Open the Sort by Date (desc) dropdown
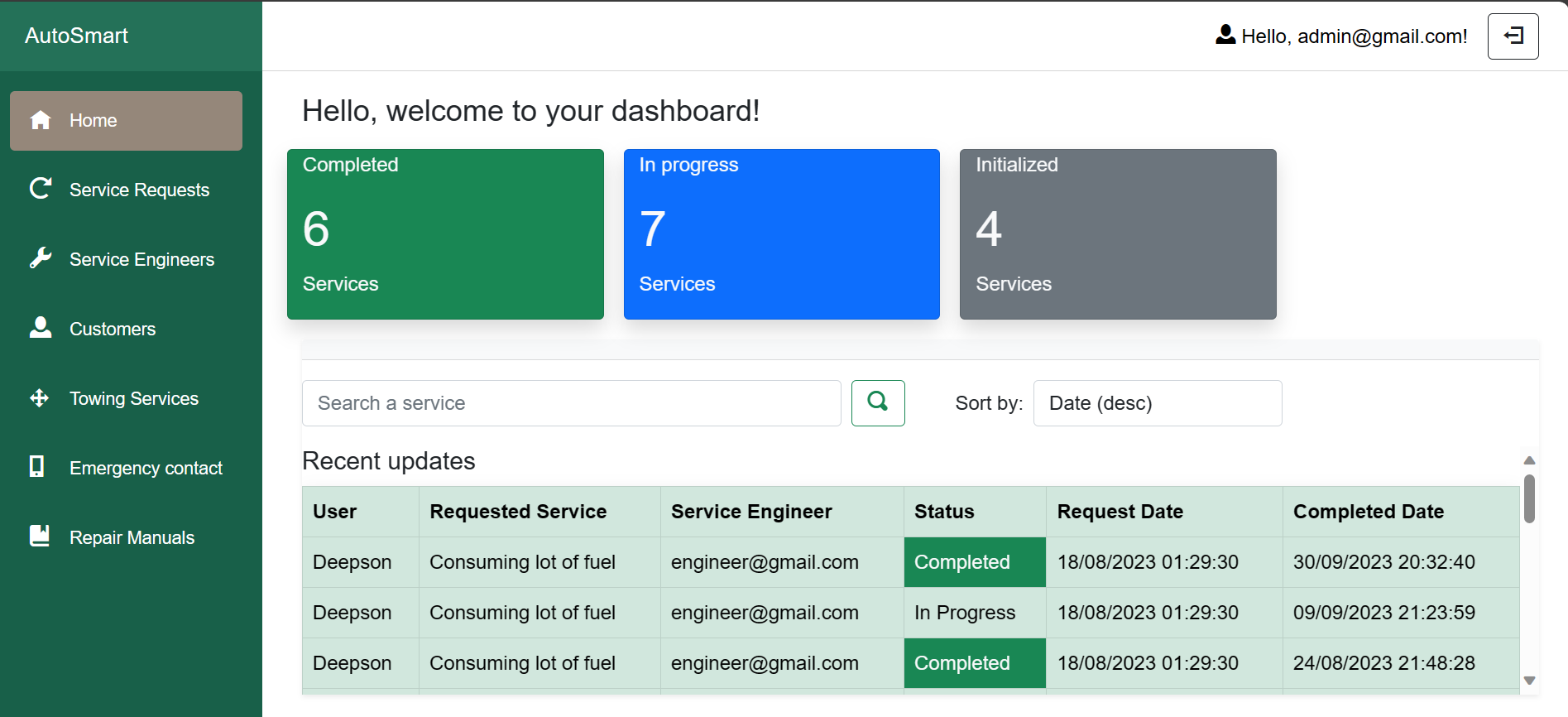Viewport: 1568px width, 717px height. [x=1158, y=403]
